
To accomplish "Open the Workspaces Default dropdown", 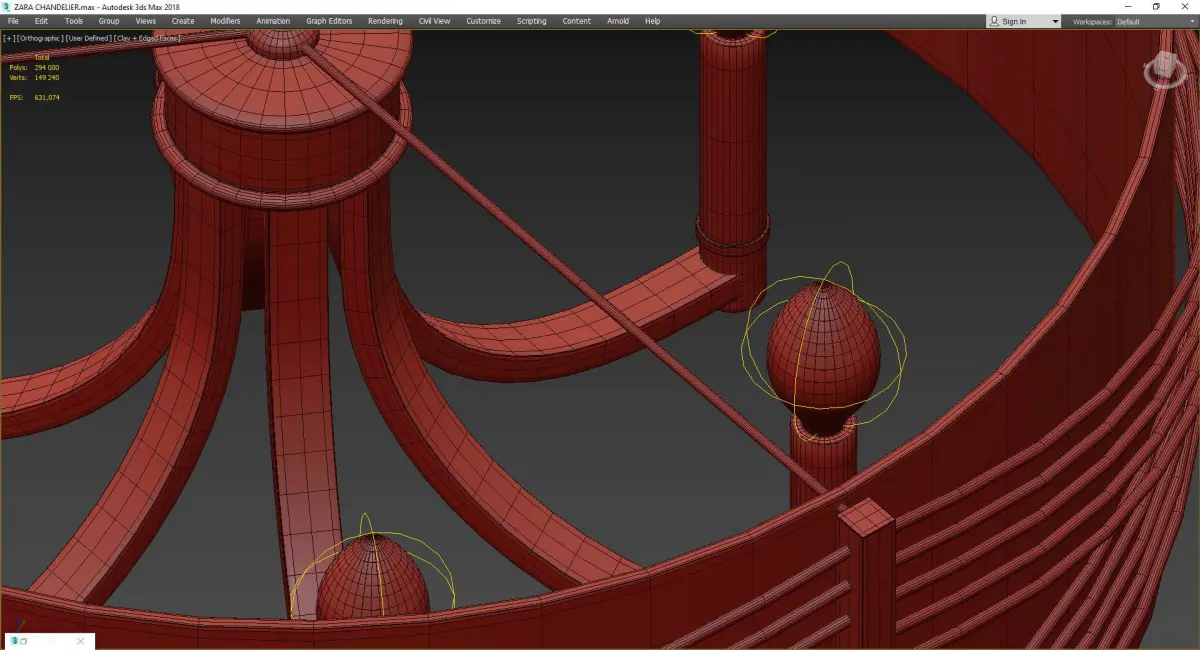I will point(1155,21).
